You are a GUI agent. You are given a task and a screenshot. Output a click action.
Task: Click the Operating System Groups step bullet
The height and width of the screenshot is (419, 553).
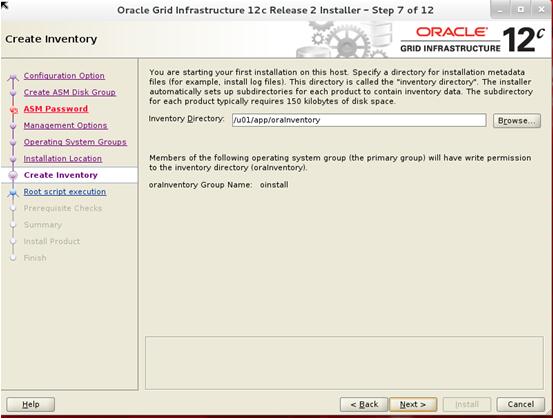click(x=13, y=142)
